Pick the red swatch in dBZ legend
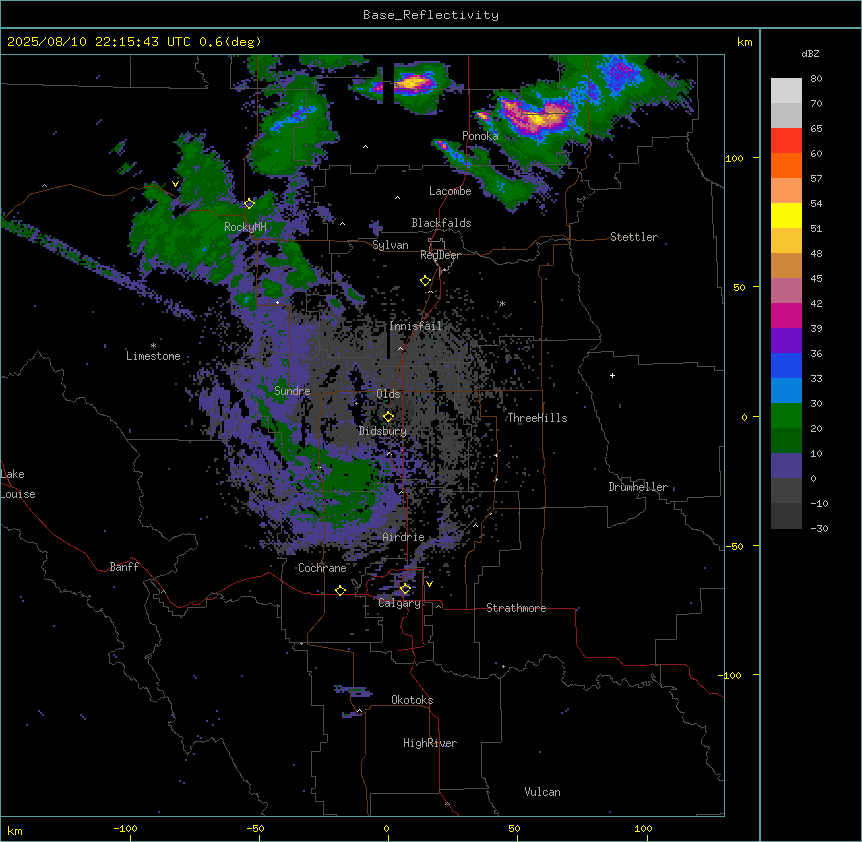 coord(786,141)
